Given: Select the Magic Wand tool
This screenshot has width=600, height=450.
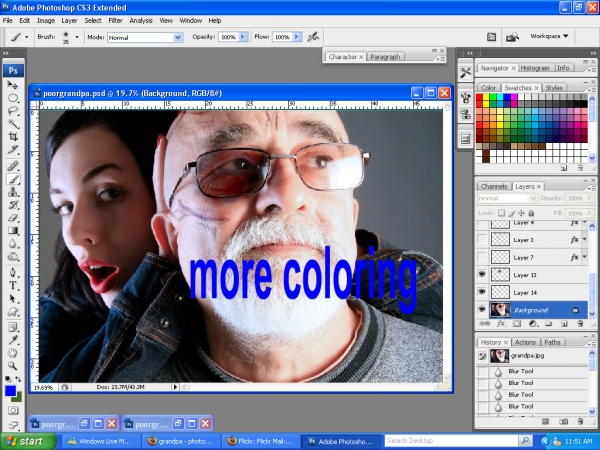Looking at the screenshot, I should [13, 124].
